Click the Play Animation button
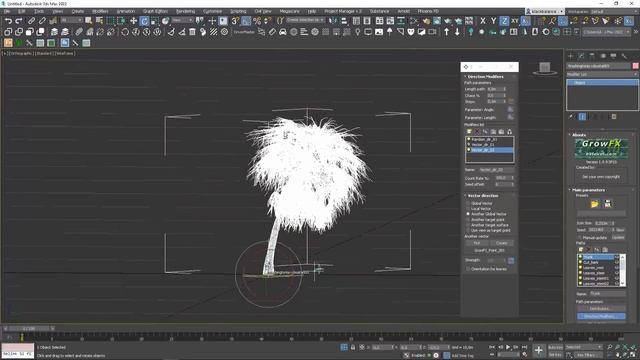Viewport: 640px width, 360px height. 508,347
